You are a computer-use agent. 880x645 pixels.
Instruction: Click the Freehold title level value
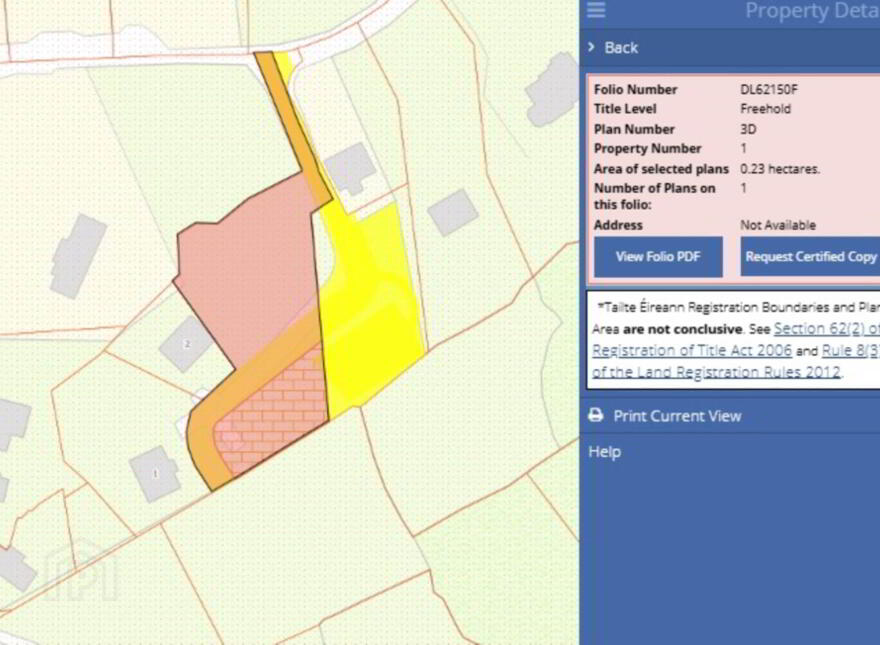pyautogui.click(x=765, y=109)
